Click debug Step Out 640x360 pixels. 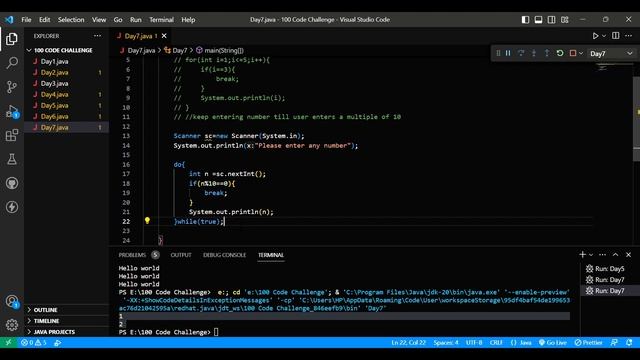(547, 53)
